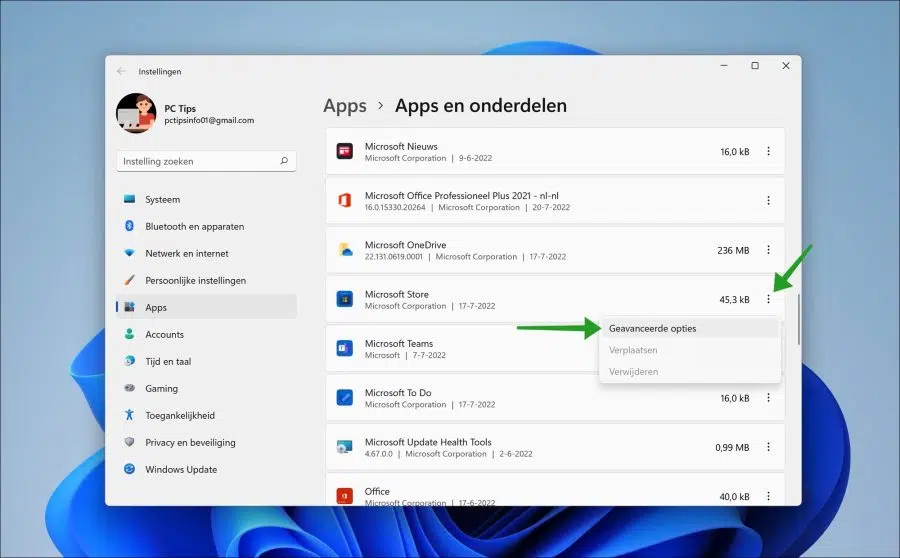Select Verwijderen in the context menu
Screen dimensions: 900x558
(689, 371)
